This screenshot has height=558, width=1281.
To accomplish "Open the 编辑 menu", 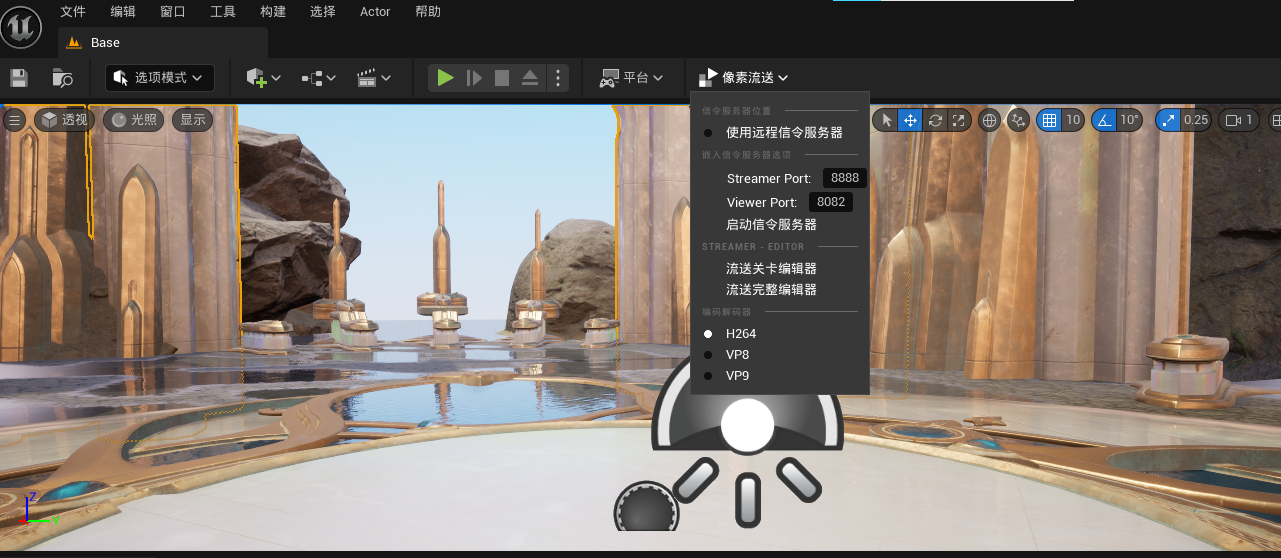I will [123, 12].
